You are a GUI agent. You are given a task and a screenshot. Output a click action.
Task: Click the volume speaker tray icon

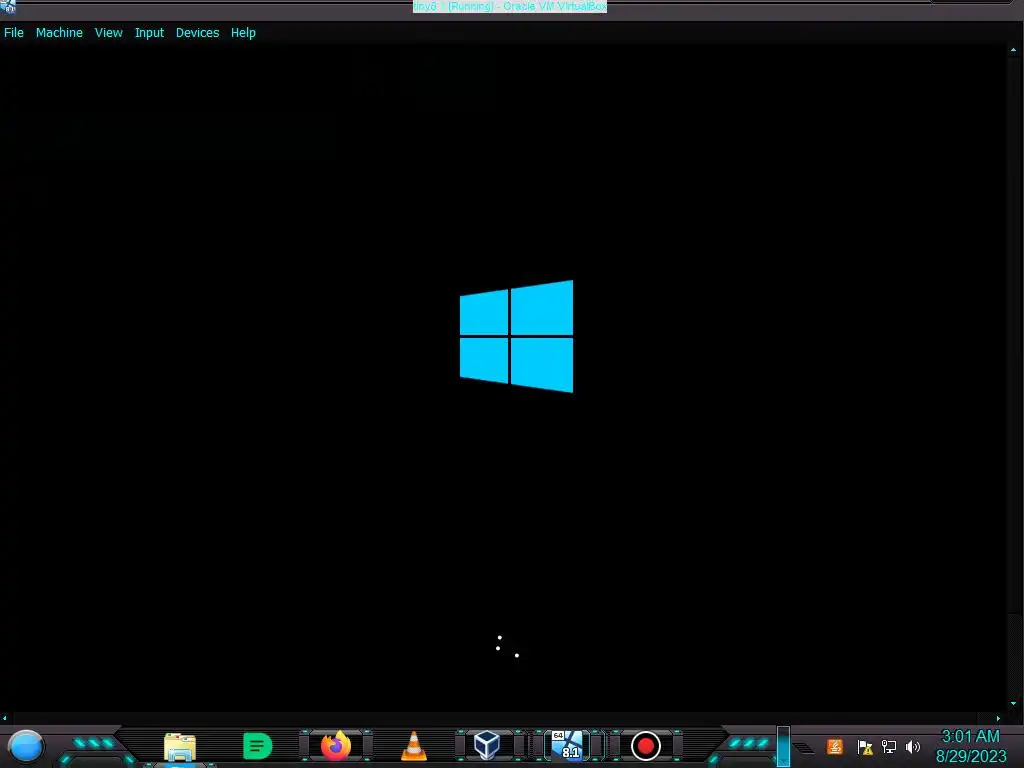click(913, 746)
